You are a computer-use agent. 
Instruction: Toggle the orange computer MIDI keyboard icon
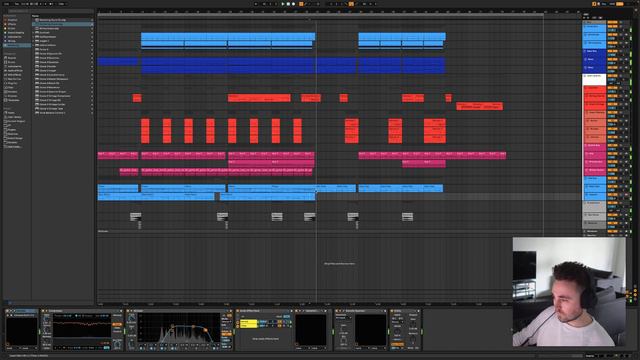(x=594, y=4)
